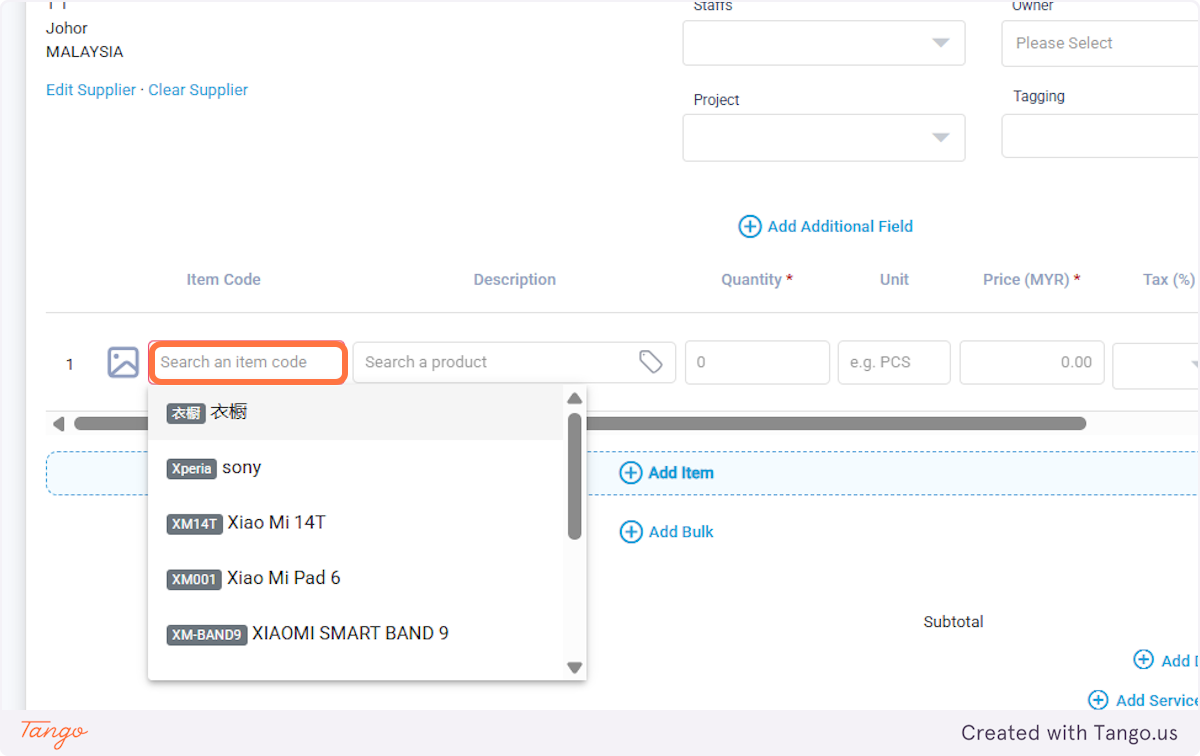Select the XM14T Xiao Mi 14T item
The height and width of the screenshot is (756, 1200).
click(355, 523)
